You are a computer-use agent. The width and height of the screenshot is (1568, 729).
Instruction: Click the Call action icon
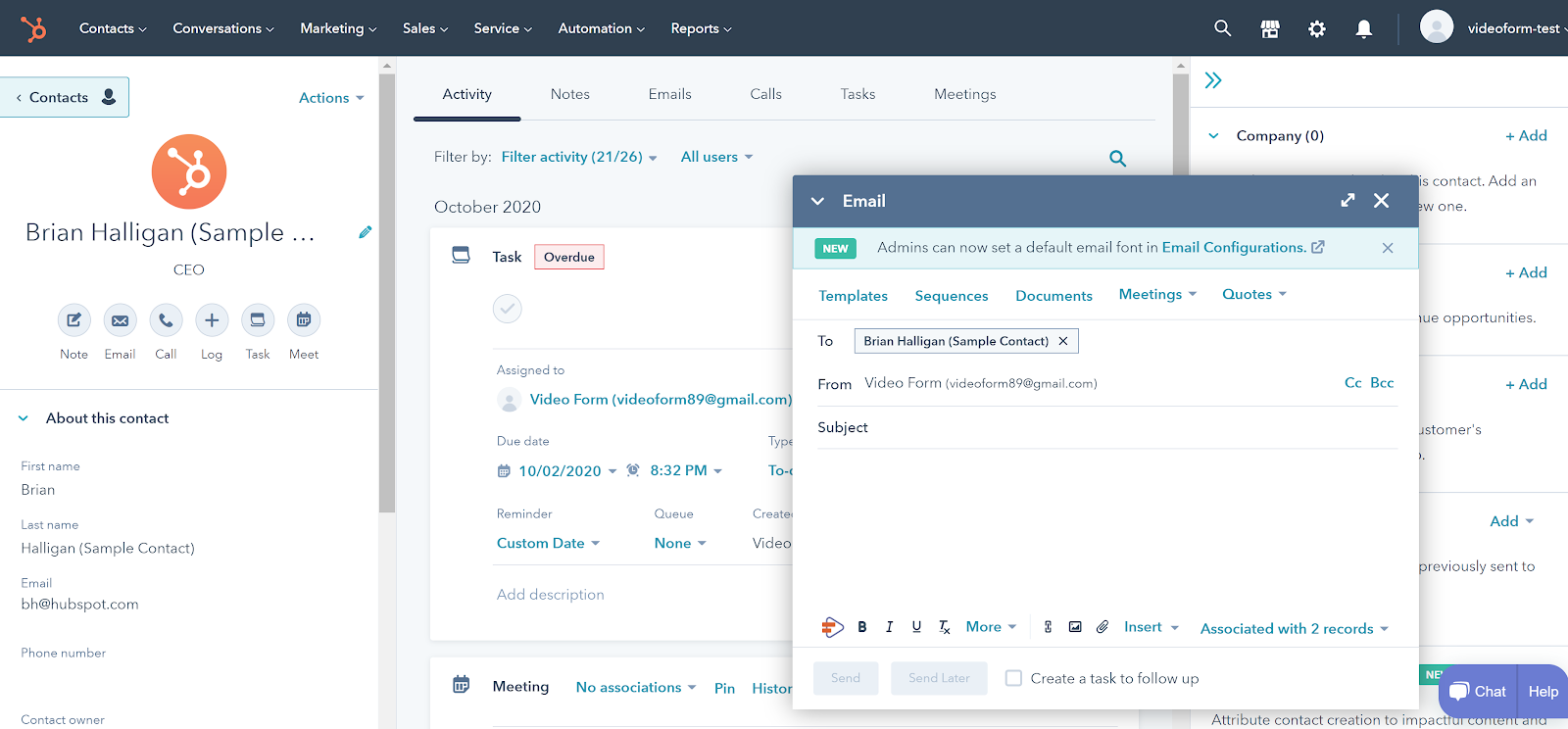click(166, 319)
